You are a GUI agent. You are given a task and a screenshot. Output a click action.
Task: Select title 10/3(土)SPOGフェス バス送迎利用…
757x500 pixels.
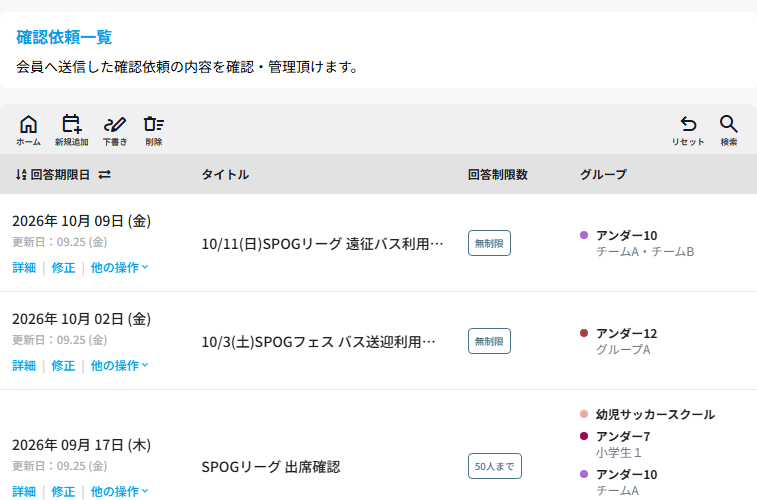click(x=319, y=342)
